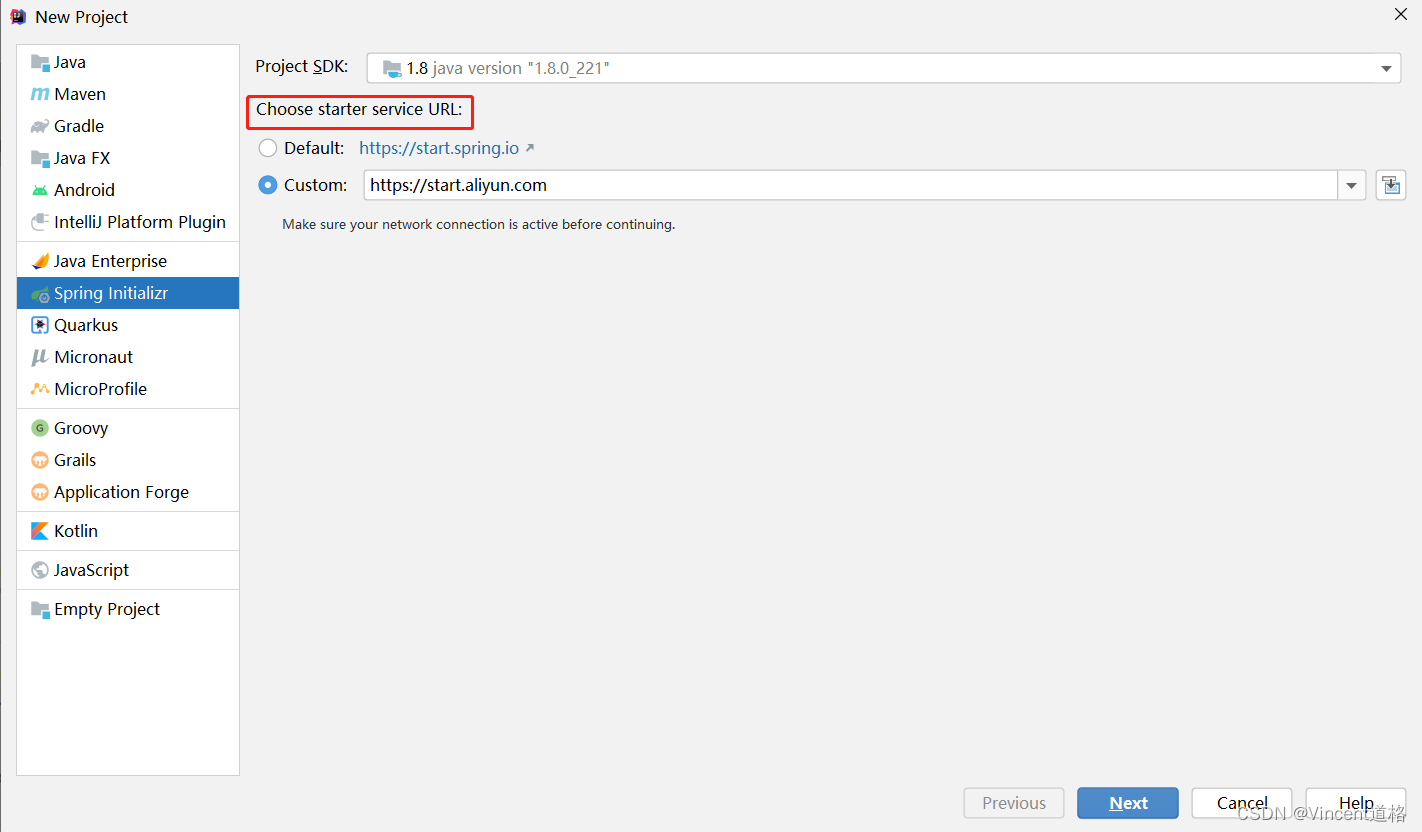
Task: Choose the Micronaut project generator
Action: point(93,356)
